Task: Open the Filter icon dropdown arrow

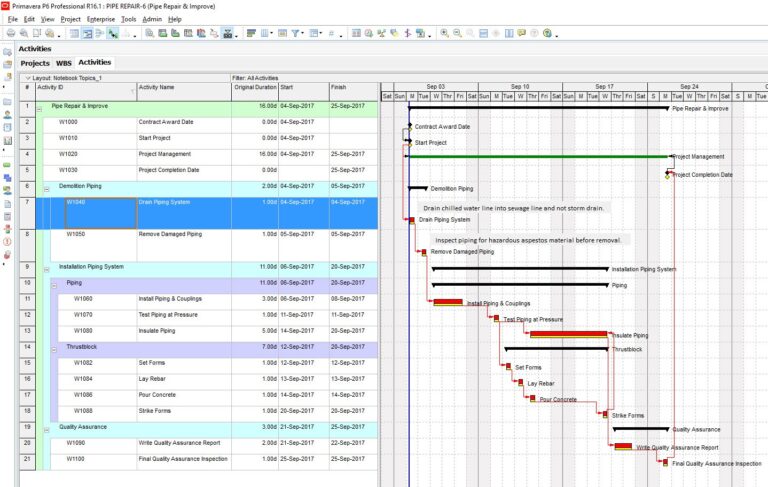Action: (x=302, y=33)
